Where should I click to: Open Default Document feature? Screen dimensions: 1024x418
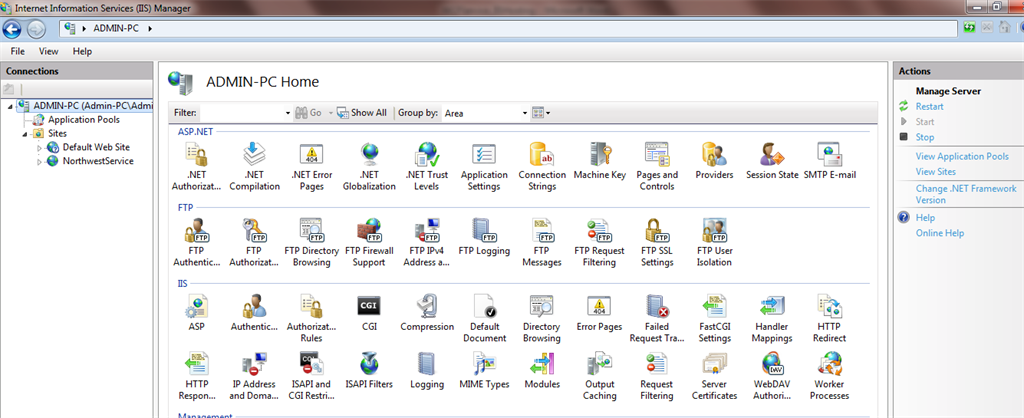[484, 318]
